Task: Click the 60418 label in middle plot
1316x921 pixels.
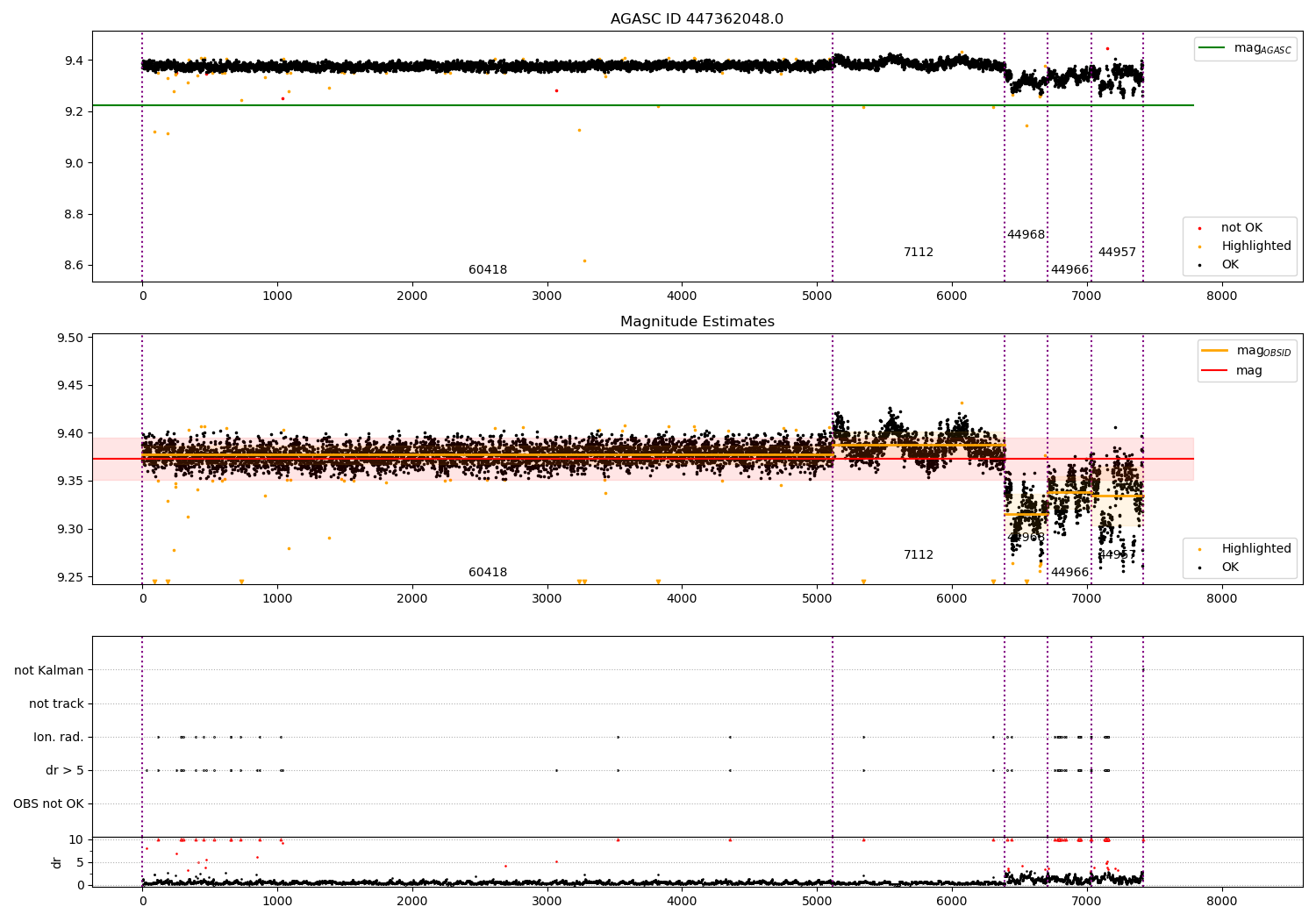Action: [488, 573]
